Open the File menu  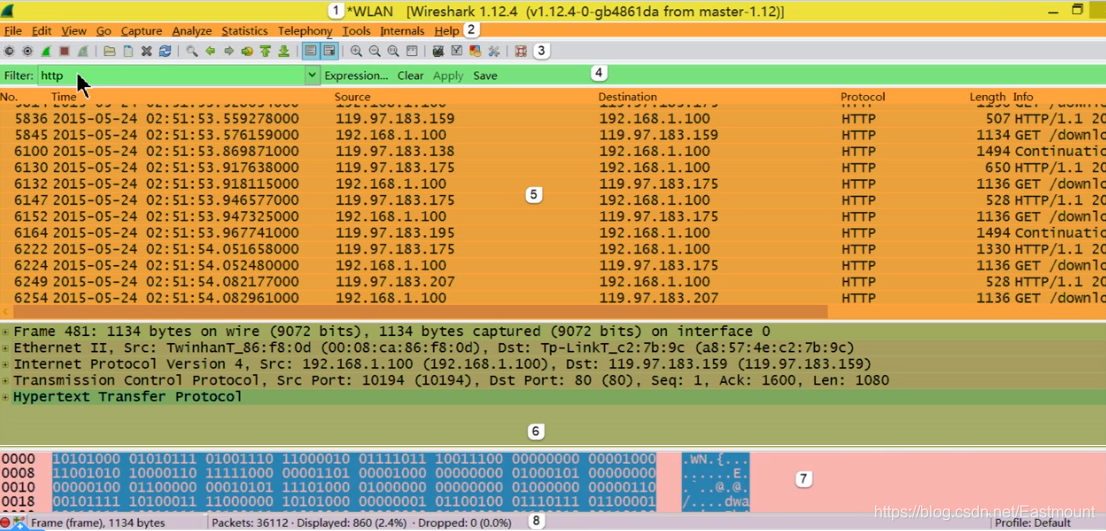(x=13, y=31)
